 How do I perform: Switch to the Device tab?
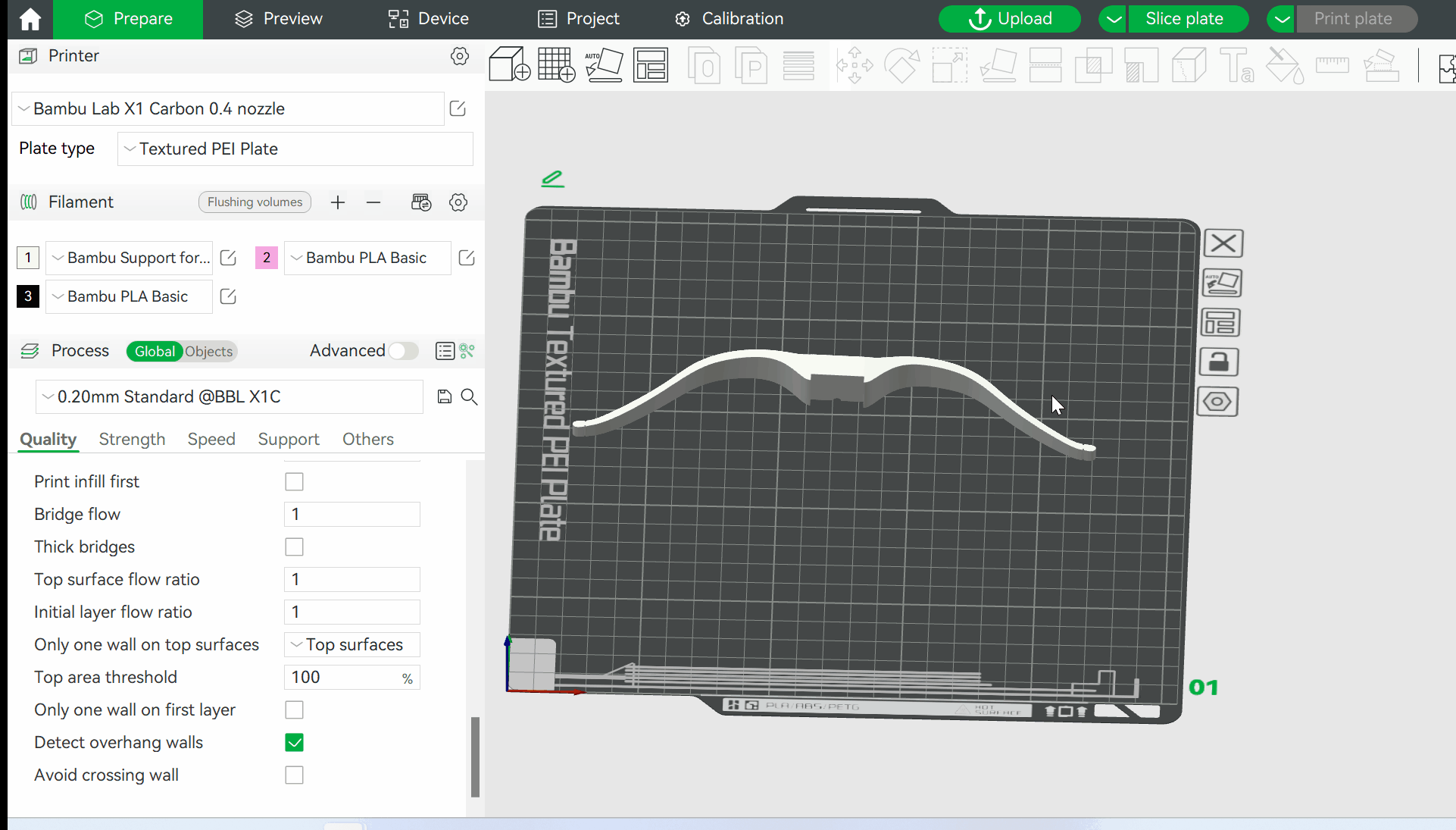point(429,19)
